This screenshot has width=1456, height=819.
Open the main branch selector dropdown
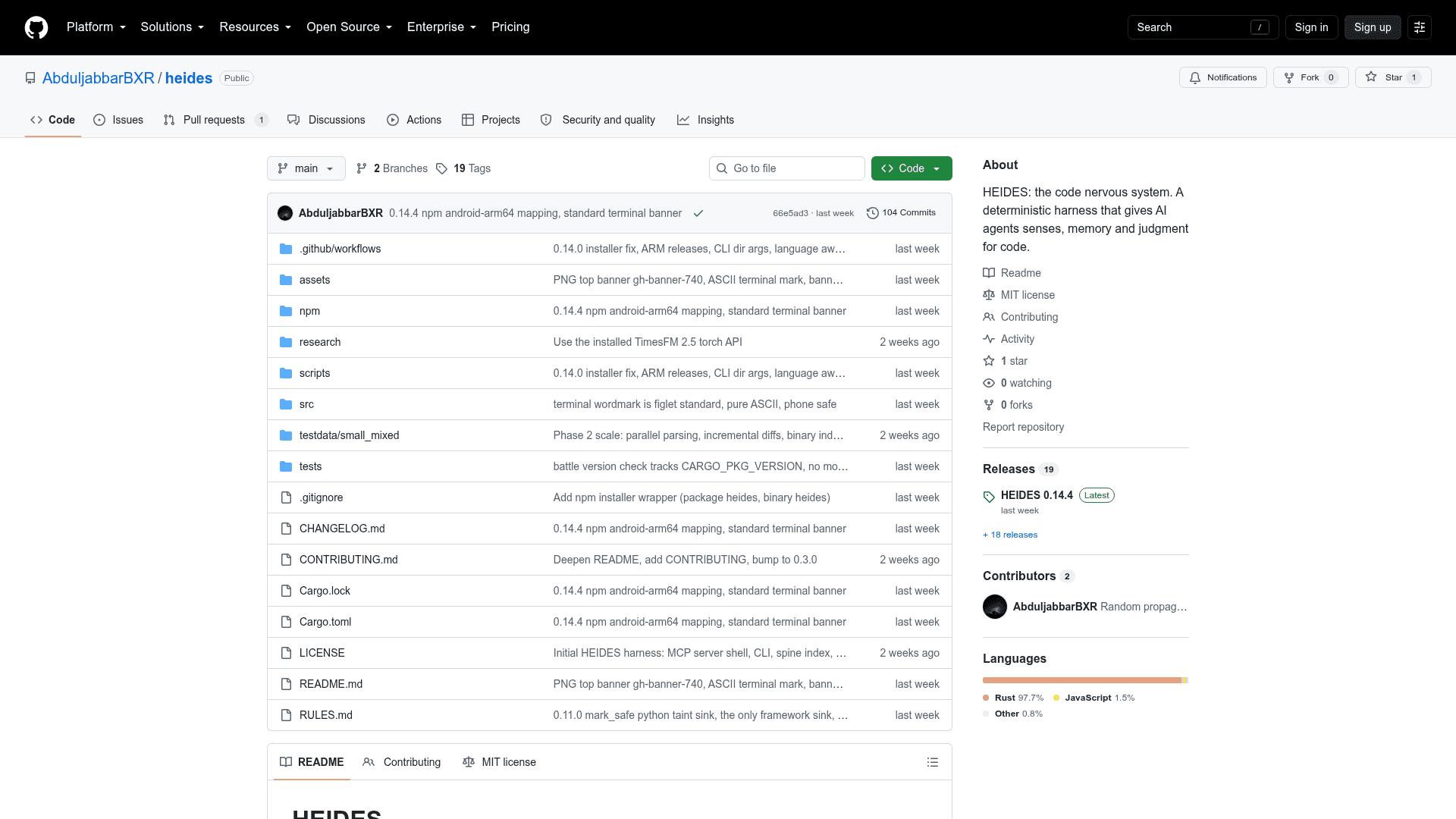[306, 168]
